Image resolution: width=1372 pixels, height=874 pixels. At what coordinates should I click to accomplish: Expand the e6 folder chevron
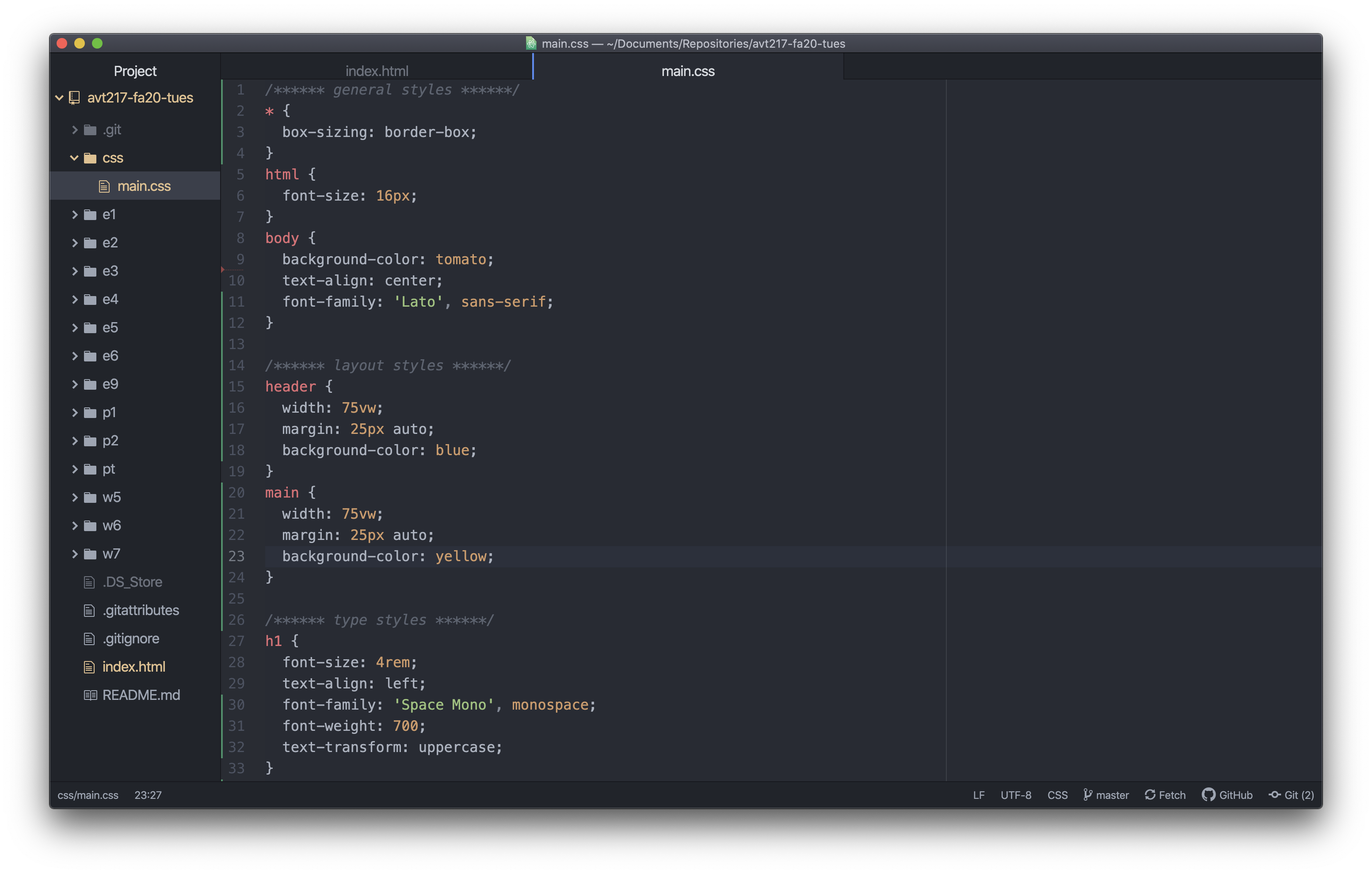(x=75, y=356)
